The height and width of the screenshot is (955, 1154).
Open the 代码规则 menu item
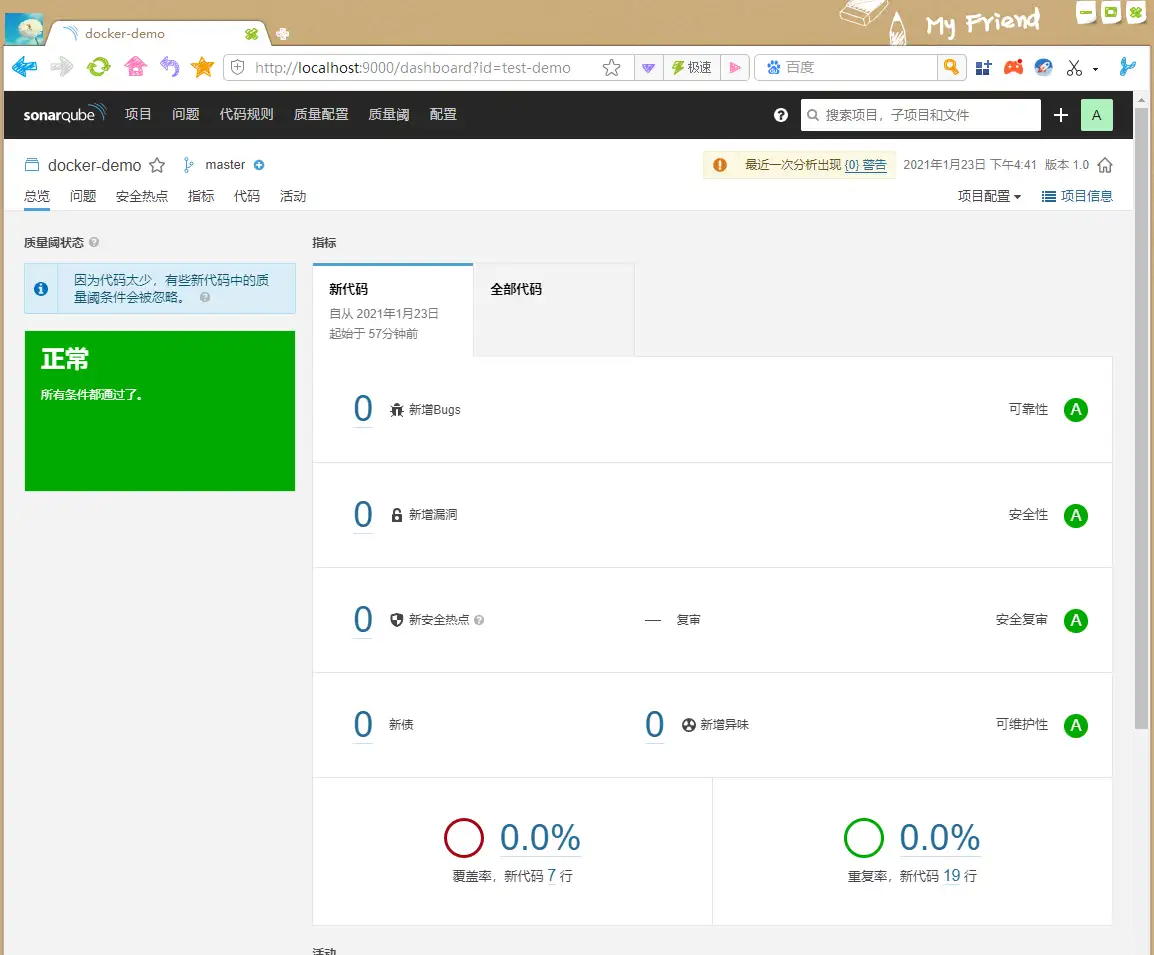click(246, 115)
